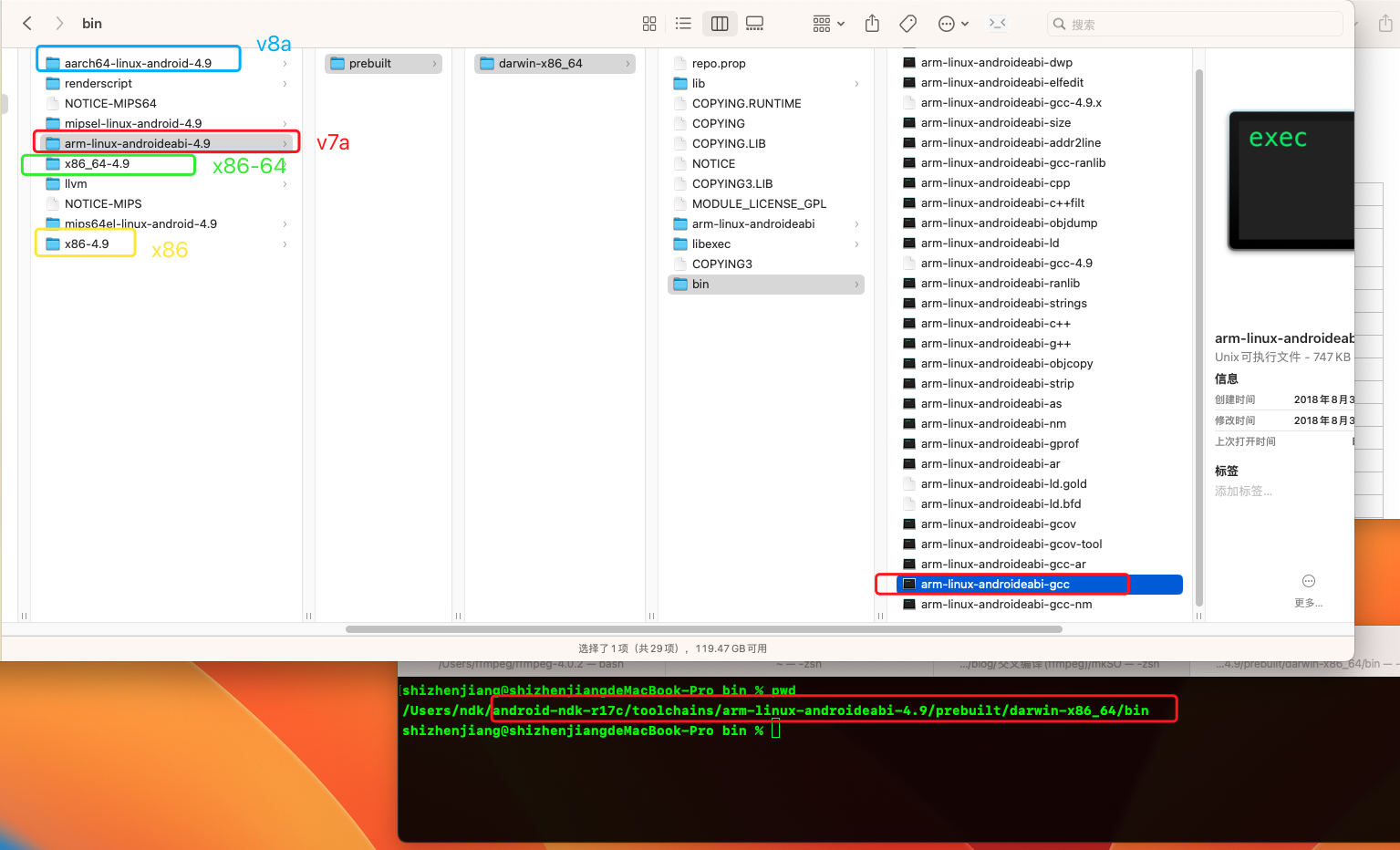Go forward with the Finder forward arrow

point(59,24)
